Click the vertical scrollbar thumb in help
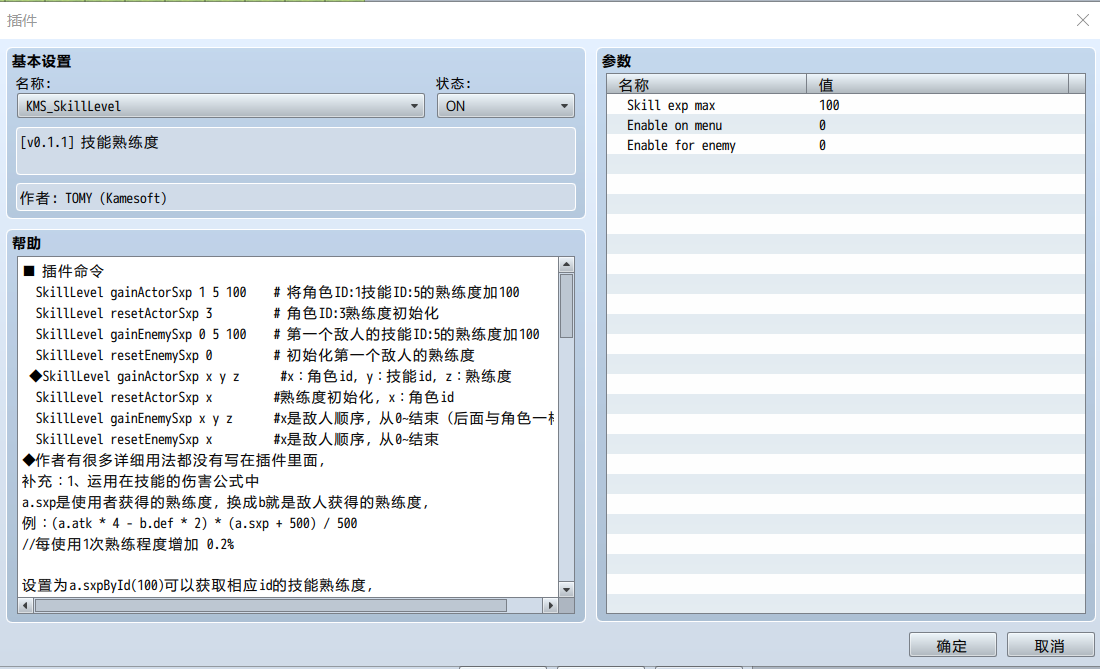Viewport: 1100px width, 669px height. (x=566, y=306)
